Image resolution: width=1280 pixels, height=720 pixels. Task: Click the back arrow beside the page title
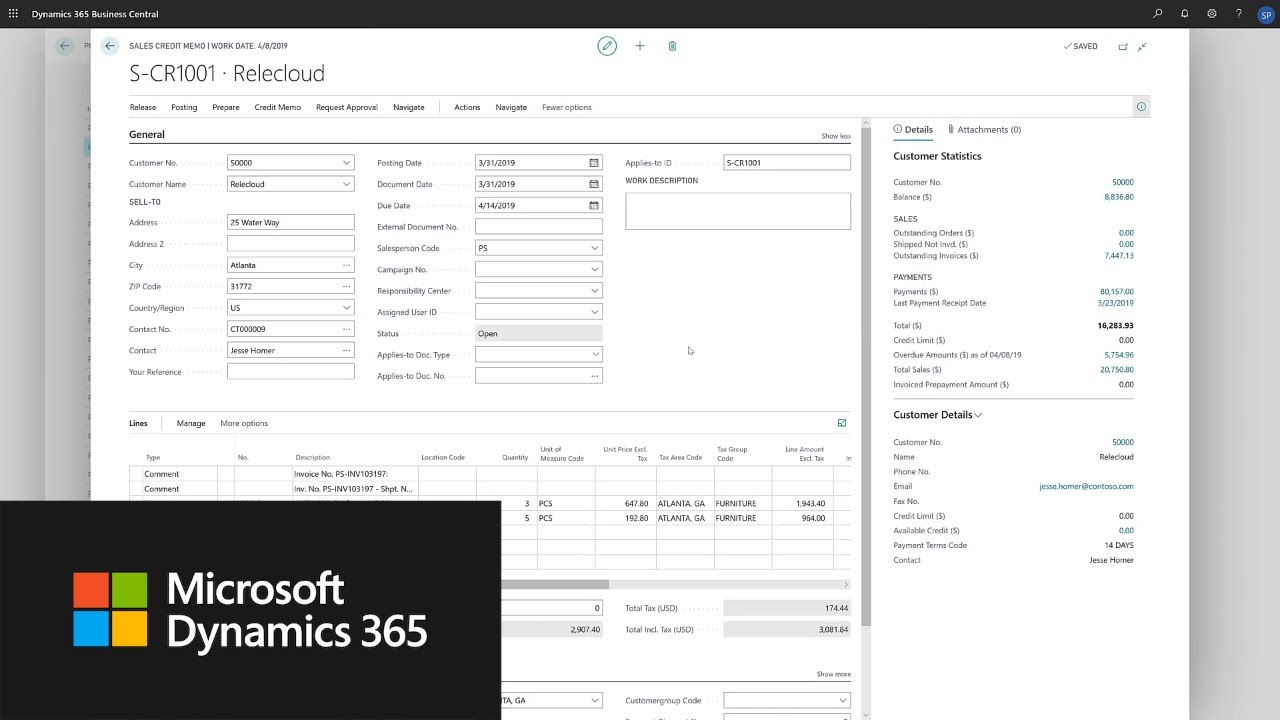(x=110, y=46)
